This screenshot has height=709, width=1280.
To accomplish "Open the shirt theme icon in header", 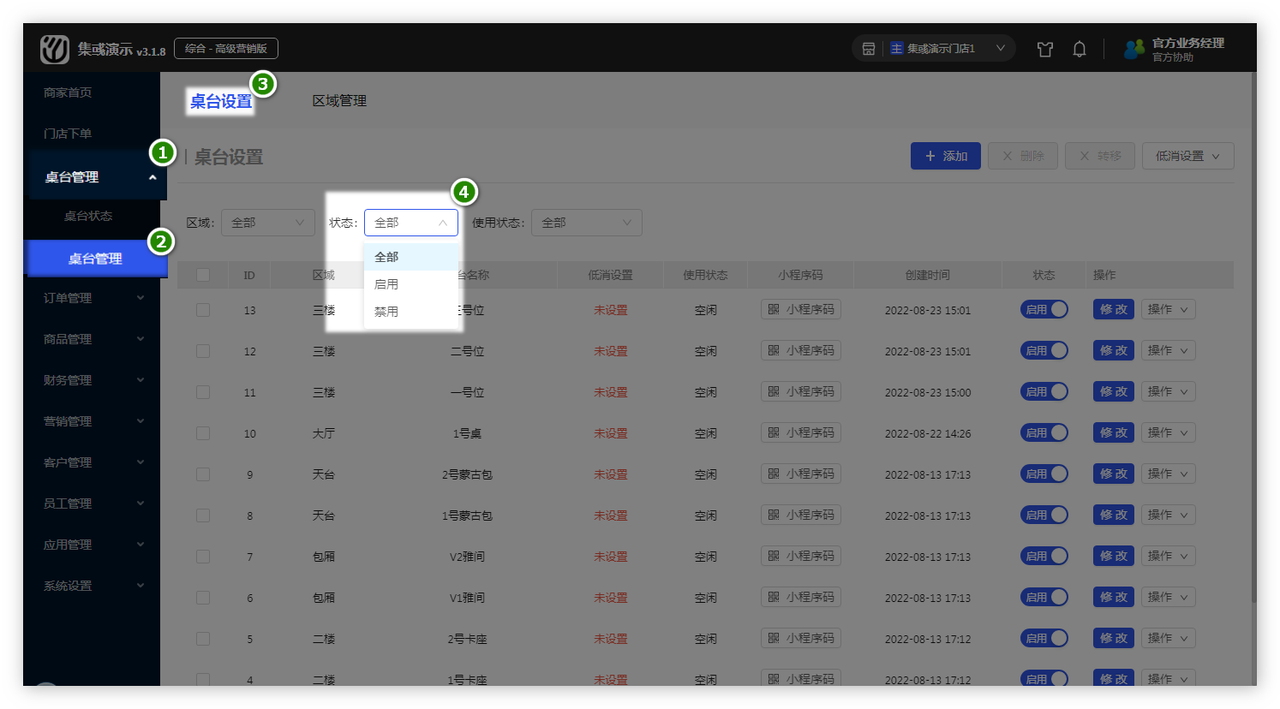I will tap(1045, 49).
